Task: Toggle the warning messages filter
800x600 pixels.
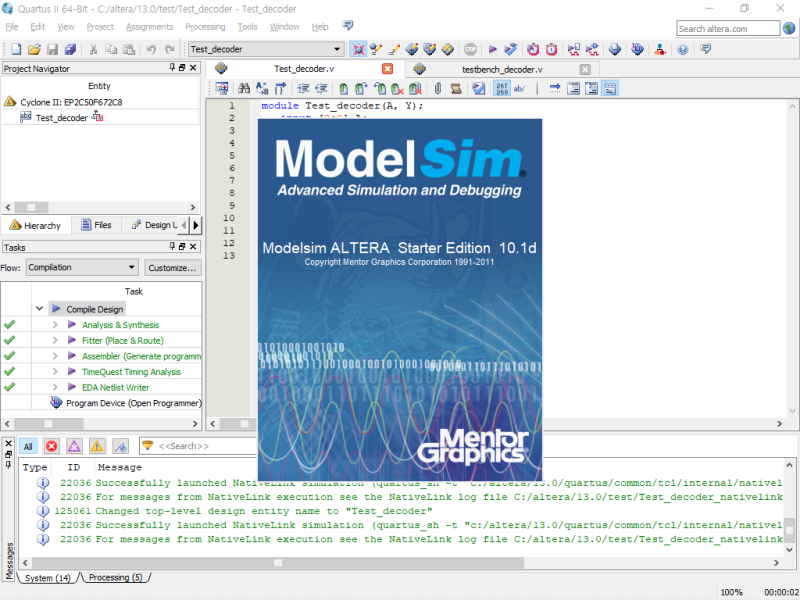Action: pos(97,446)
